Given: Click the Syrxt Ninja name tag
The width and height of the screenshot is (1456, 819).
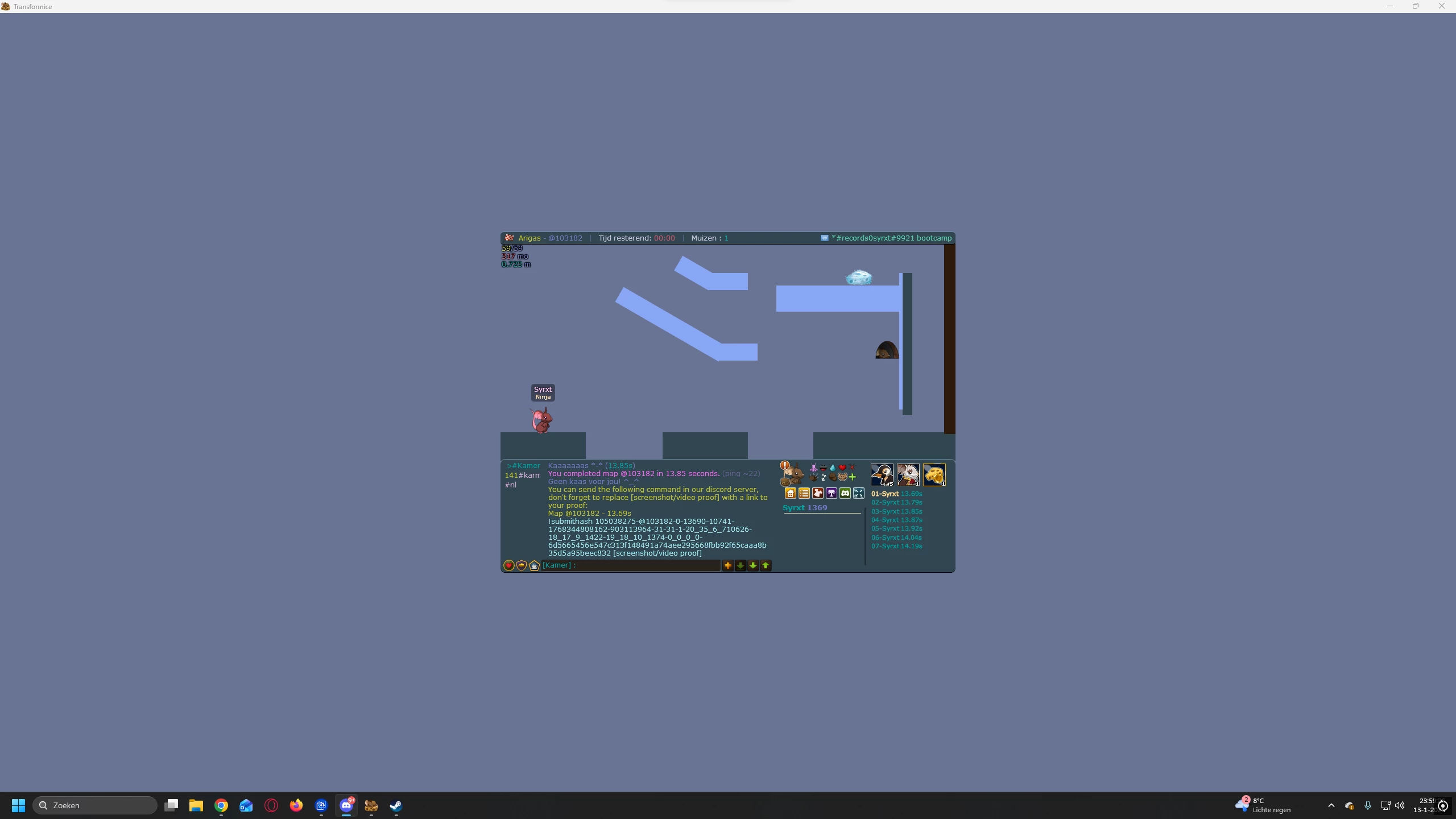Looking at the screenshot, I should (x=543, y=392).
